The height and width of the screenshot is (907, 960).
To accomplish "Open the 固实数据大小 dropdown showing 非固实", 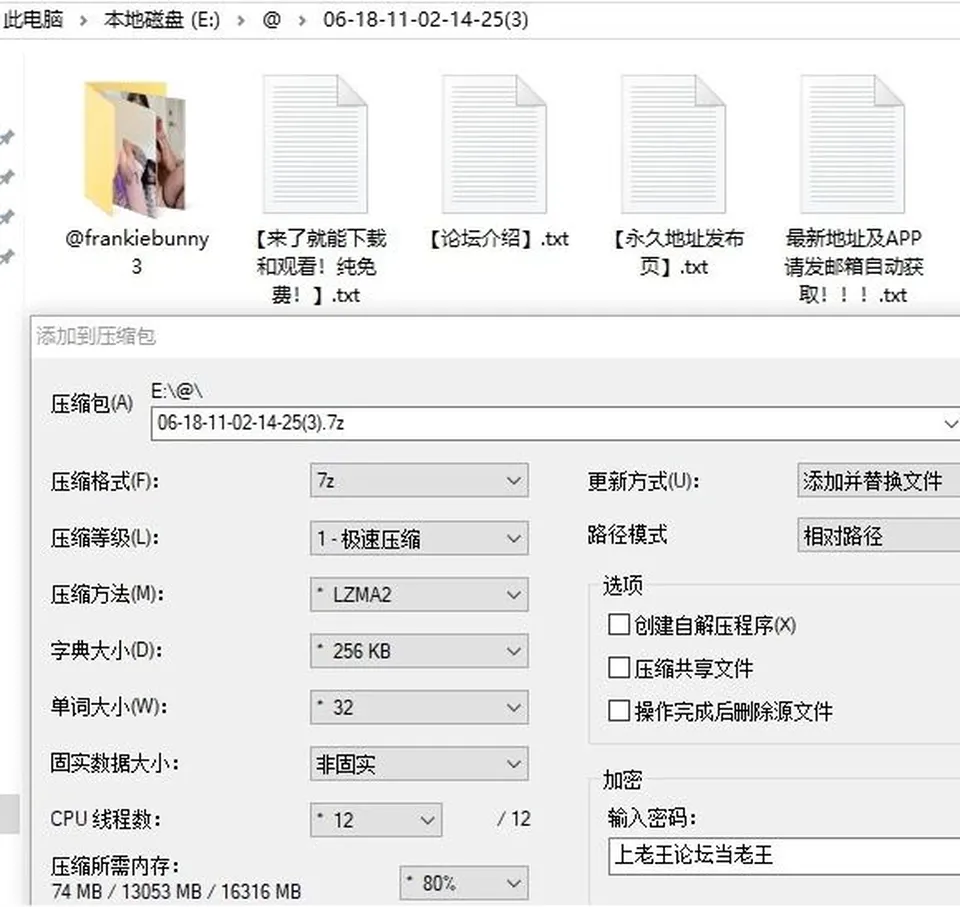I will coord(419,764).
